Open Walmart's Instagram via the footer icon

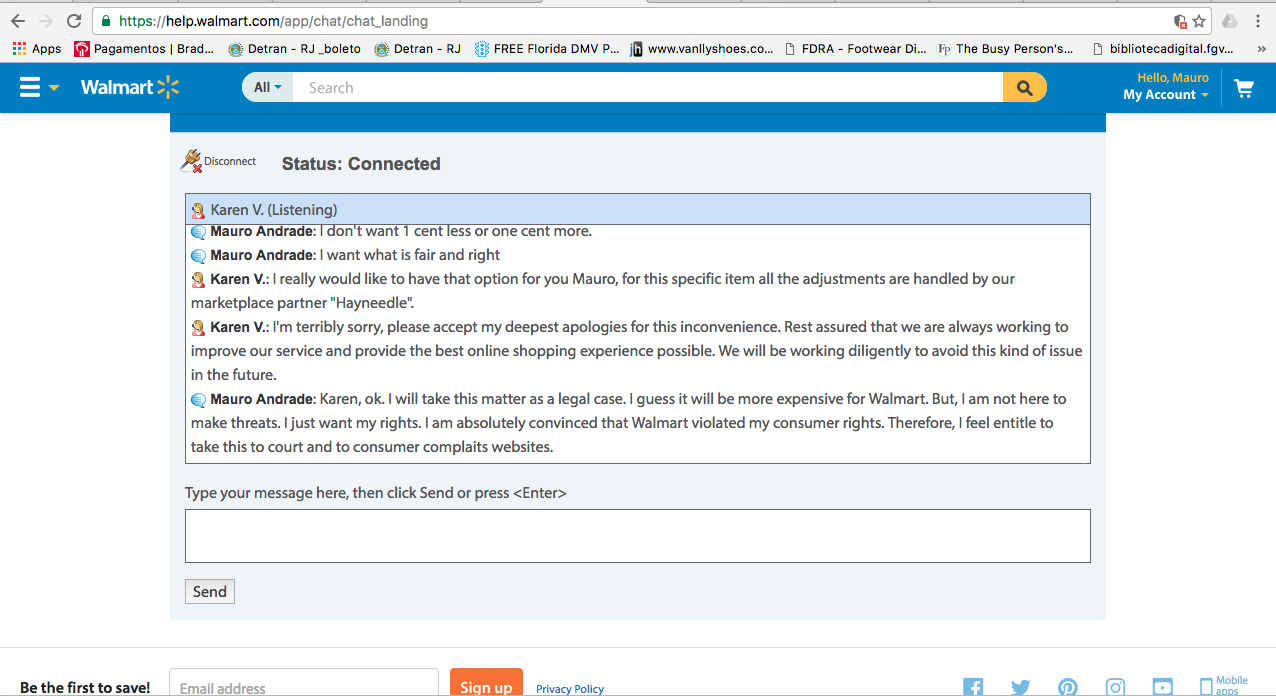1115,687
